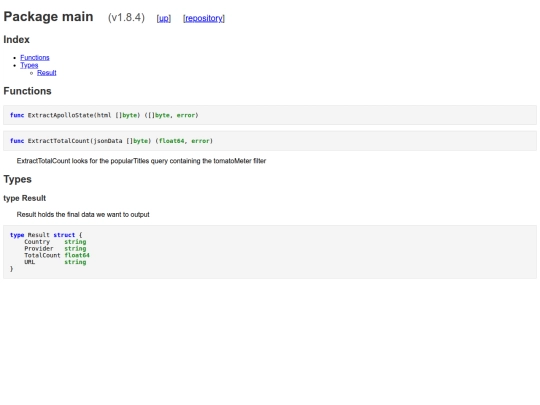Screen dimensions: 540x405
Task: Click the 'type Result' heading
Action: [25, 198]
